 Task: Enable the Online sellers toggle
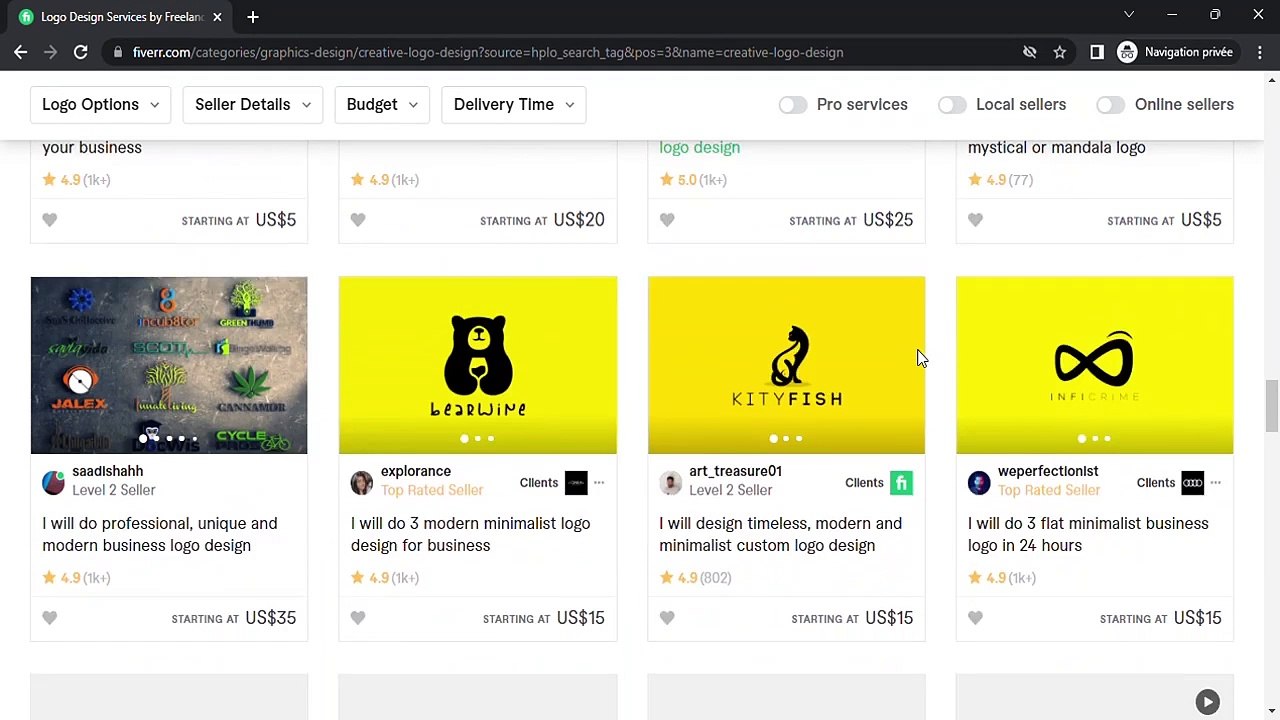(x=1110, y=104)
